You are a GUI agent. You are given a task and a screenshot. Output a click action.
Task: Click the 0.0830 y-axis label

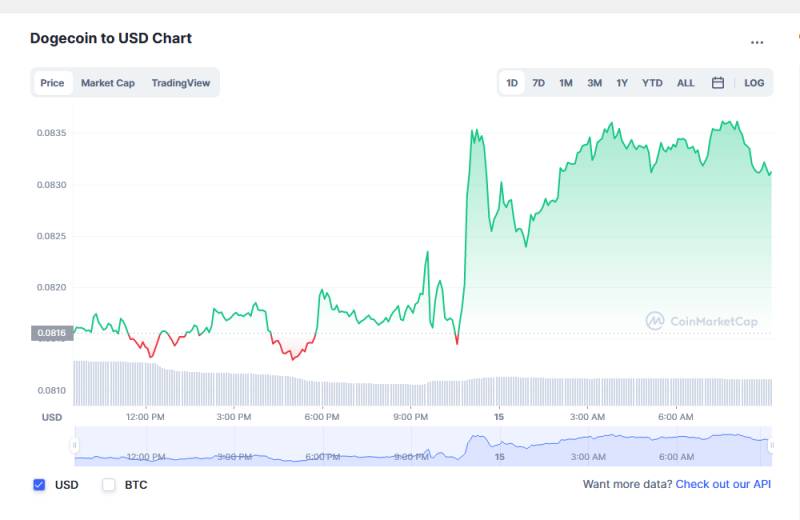coord(52,185)
